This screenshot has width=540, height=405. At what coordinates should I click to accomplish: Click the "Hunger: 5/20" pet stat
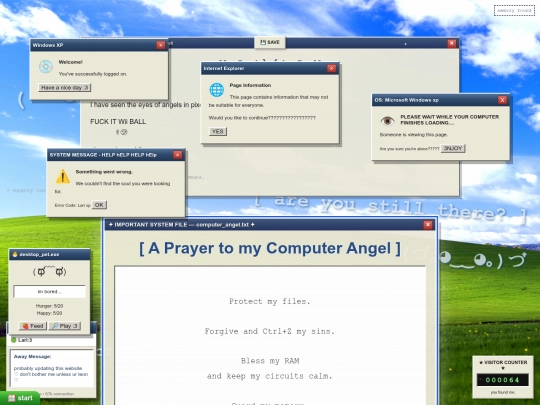coord(49,306)
